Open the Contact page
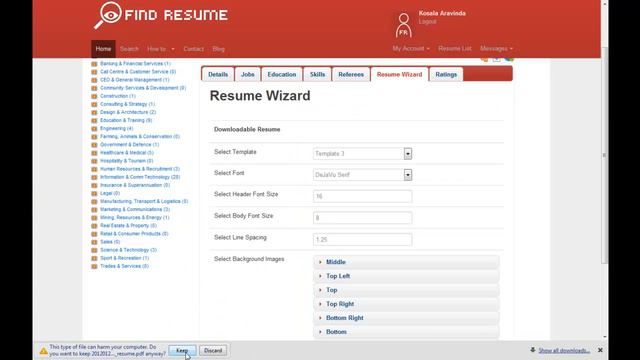Image resolution: width=640 pixels, height=360 pixels. 193,49
